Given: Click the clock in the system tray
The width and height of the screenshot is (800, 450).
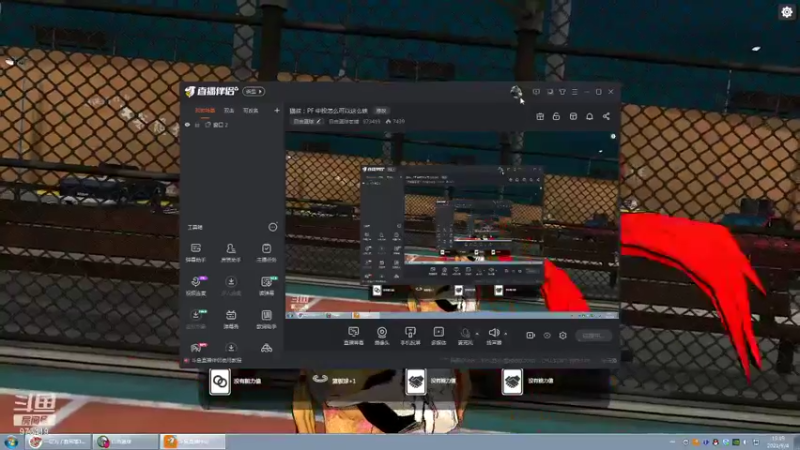Looking at the screenshot, I should [x=778, y=442].
